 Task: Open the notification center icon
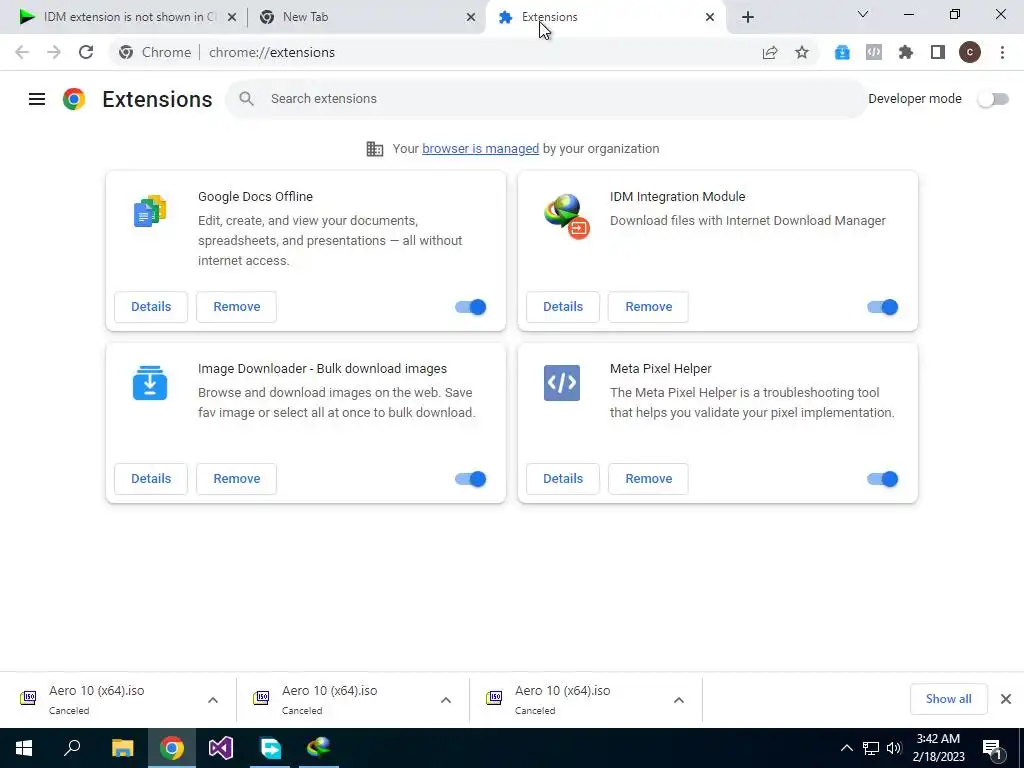(x=992, y=748)
